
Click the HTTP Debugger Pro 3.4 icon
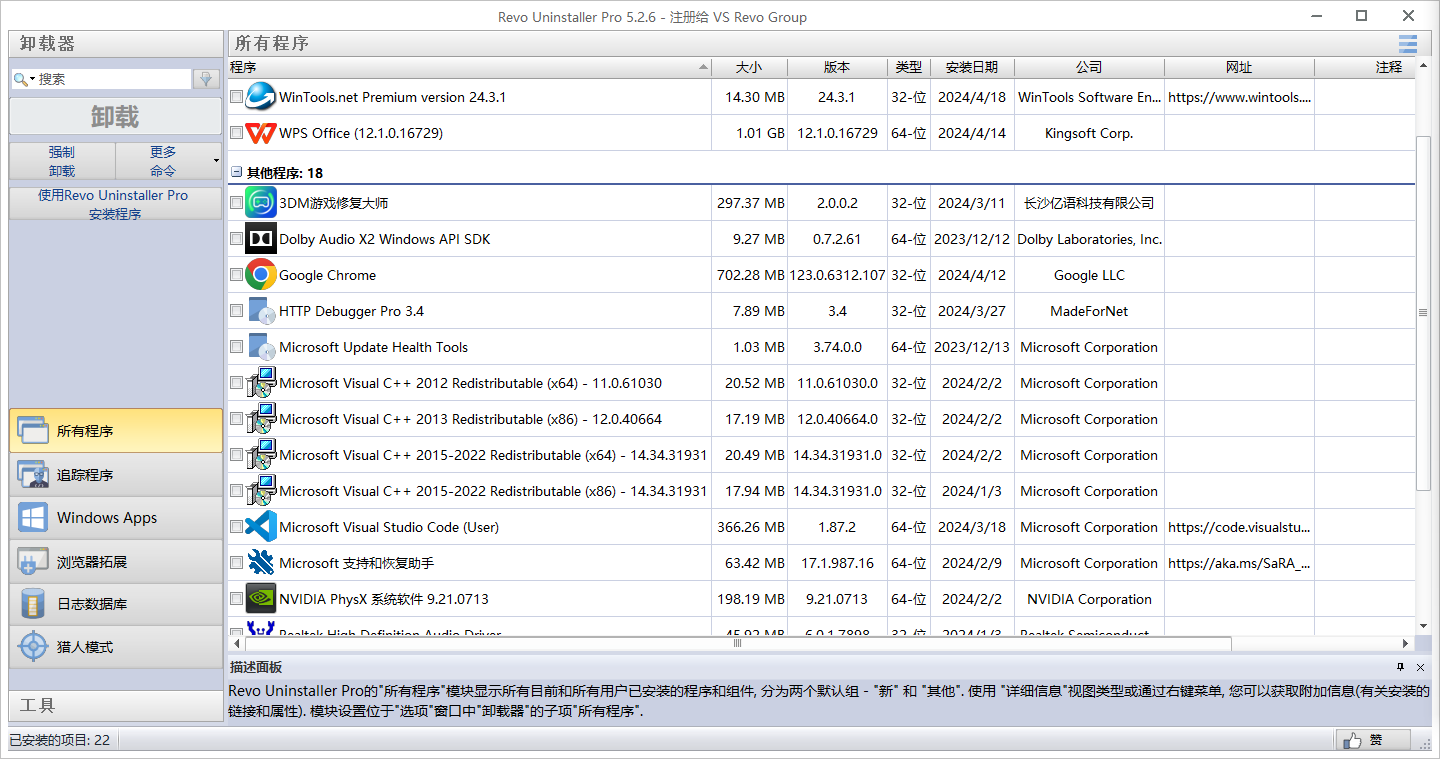[x=261, y=311]
